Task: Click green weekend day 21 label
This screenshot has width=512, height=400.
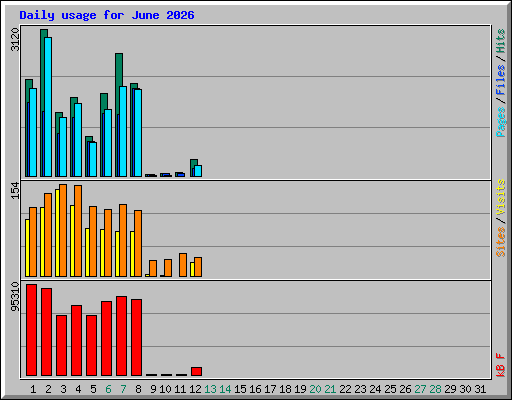Action: pos(330,389)
